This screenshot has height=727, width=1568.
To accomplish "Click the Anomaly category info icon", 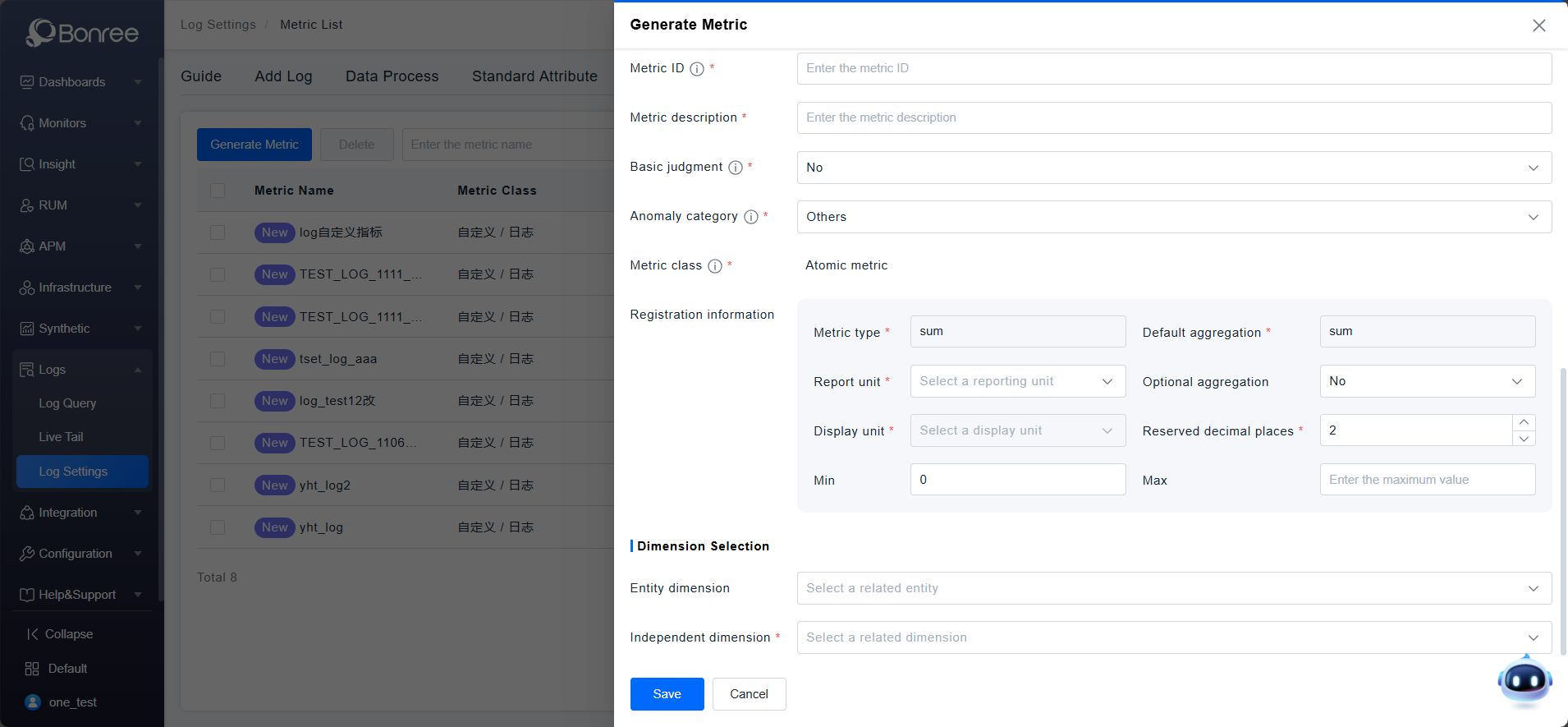I will coord(750,217).
